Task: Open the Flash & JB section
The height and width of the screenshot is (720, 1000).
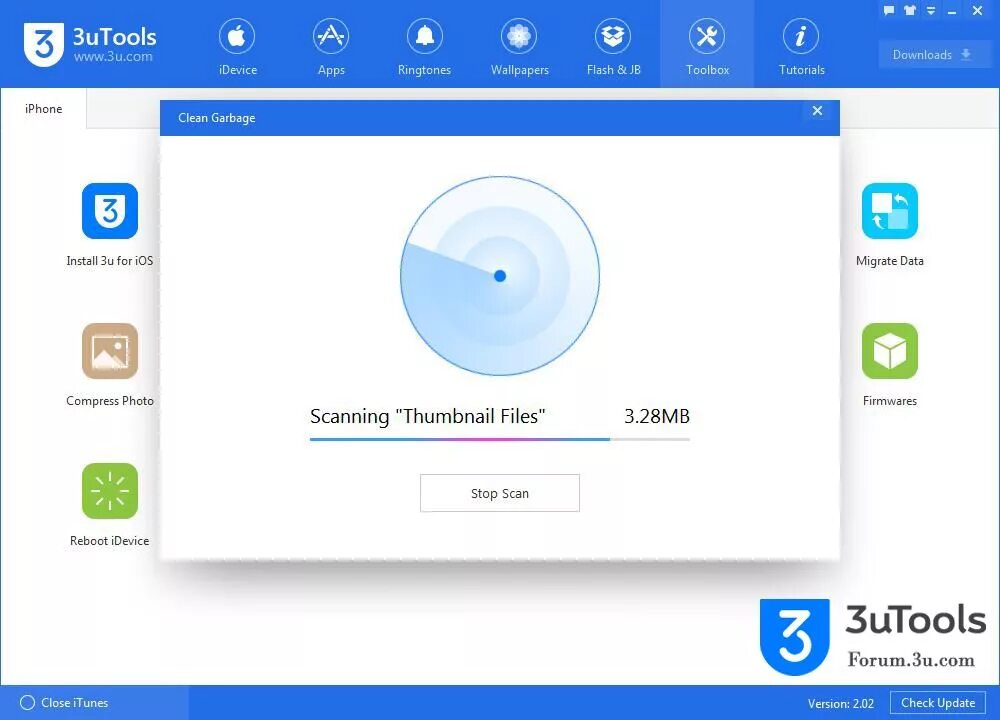Action: pyautogui.click(x=614, y=48)
